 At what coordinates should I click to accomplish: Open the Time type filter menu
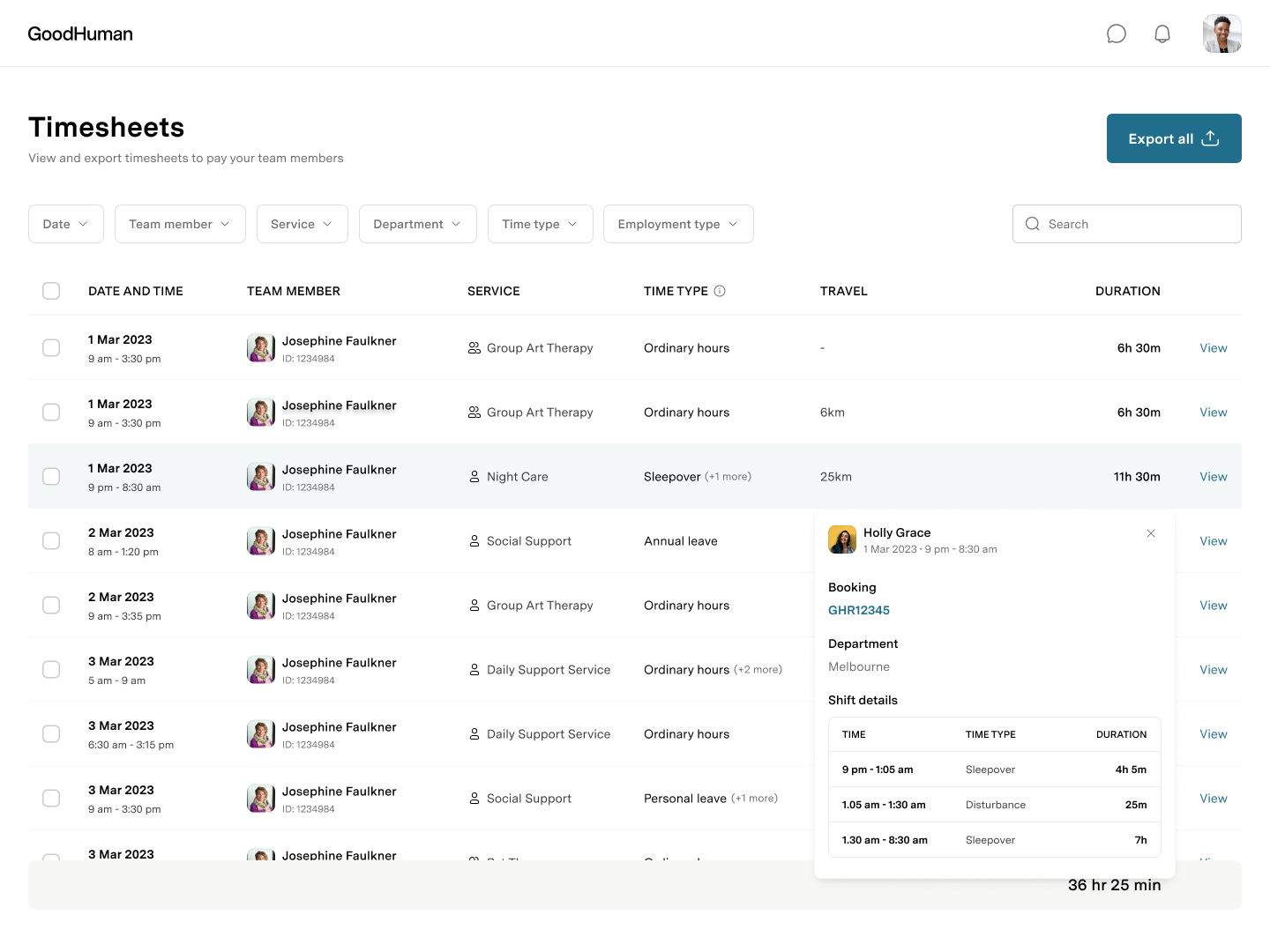coord(540,224)
